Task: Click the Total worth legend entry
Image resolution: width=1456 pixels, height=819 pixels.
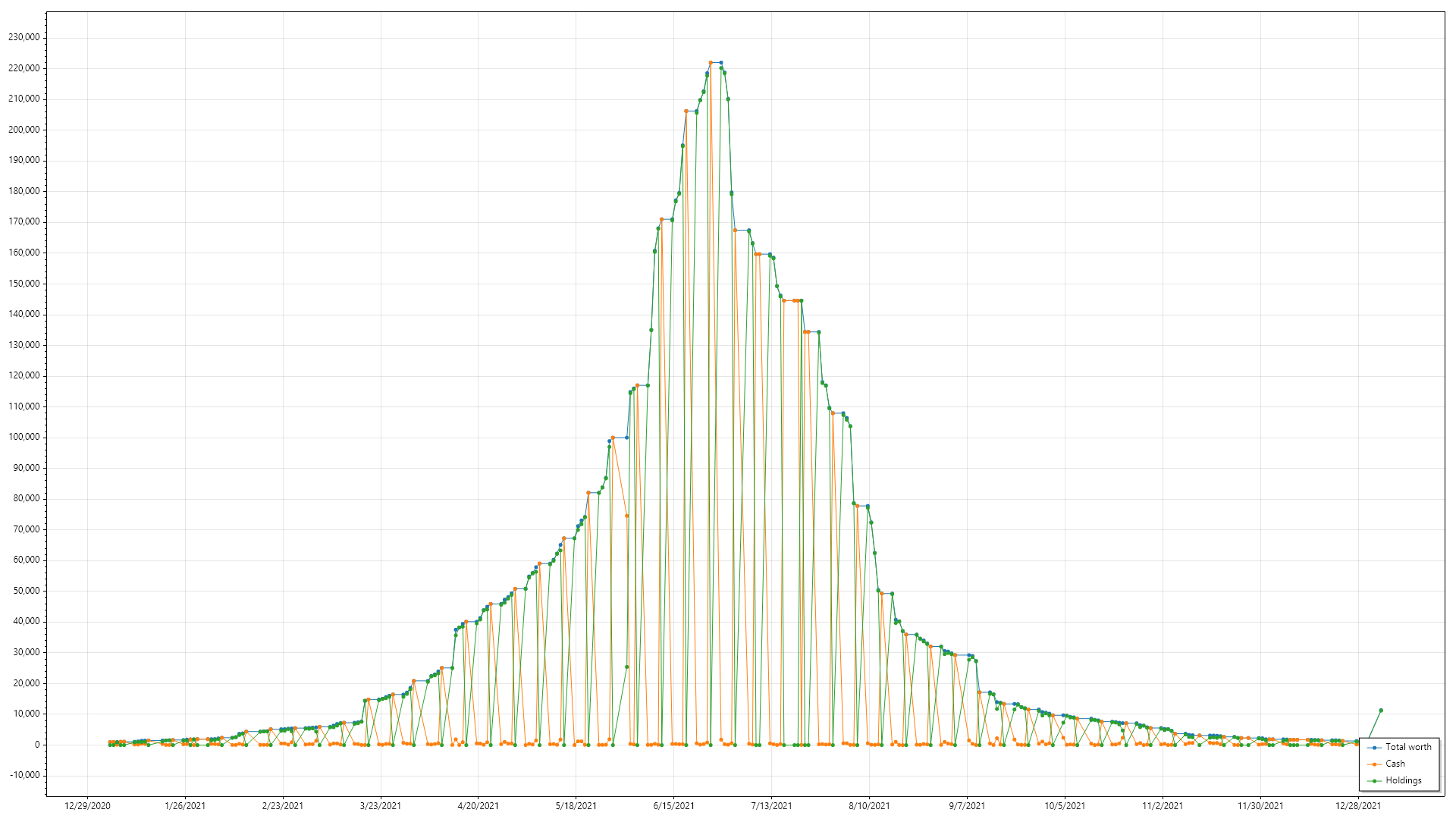Action: click(x=1399, y=747)
